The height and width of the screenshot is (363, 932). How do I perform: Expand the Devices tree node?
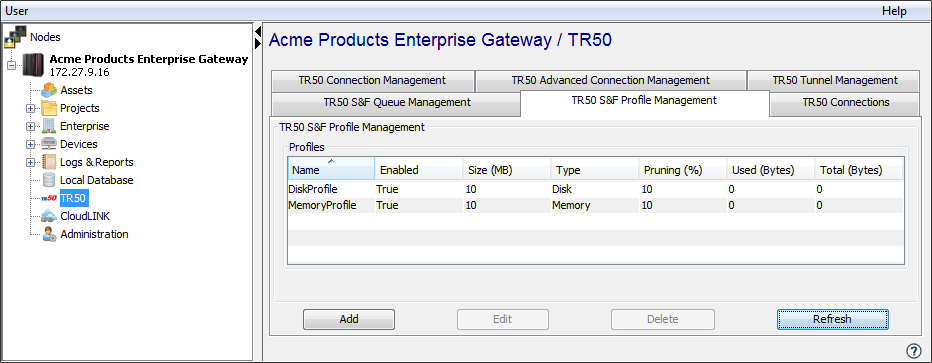[31, 144]
